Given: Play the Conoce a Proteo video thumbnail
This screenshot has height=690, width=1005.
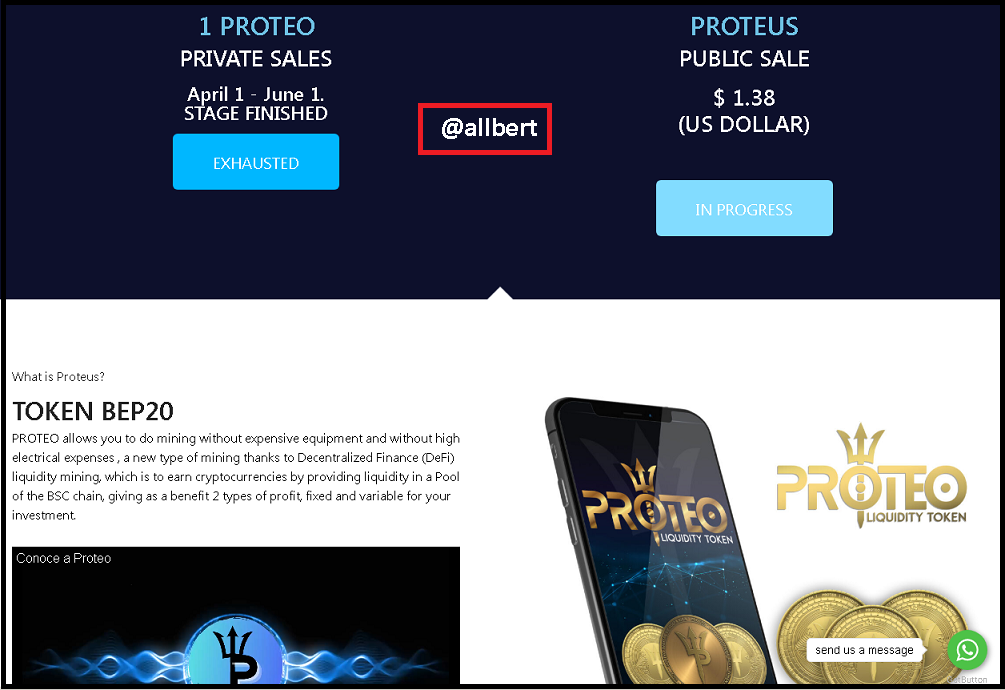Looking at the screenshot, I should point(236,615).
